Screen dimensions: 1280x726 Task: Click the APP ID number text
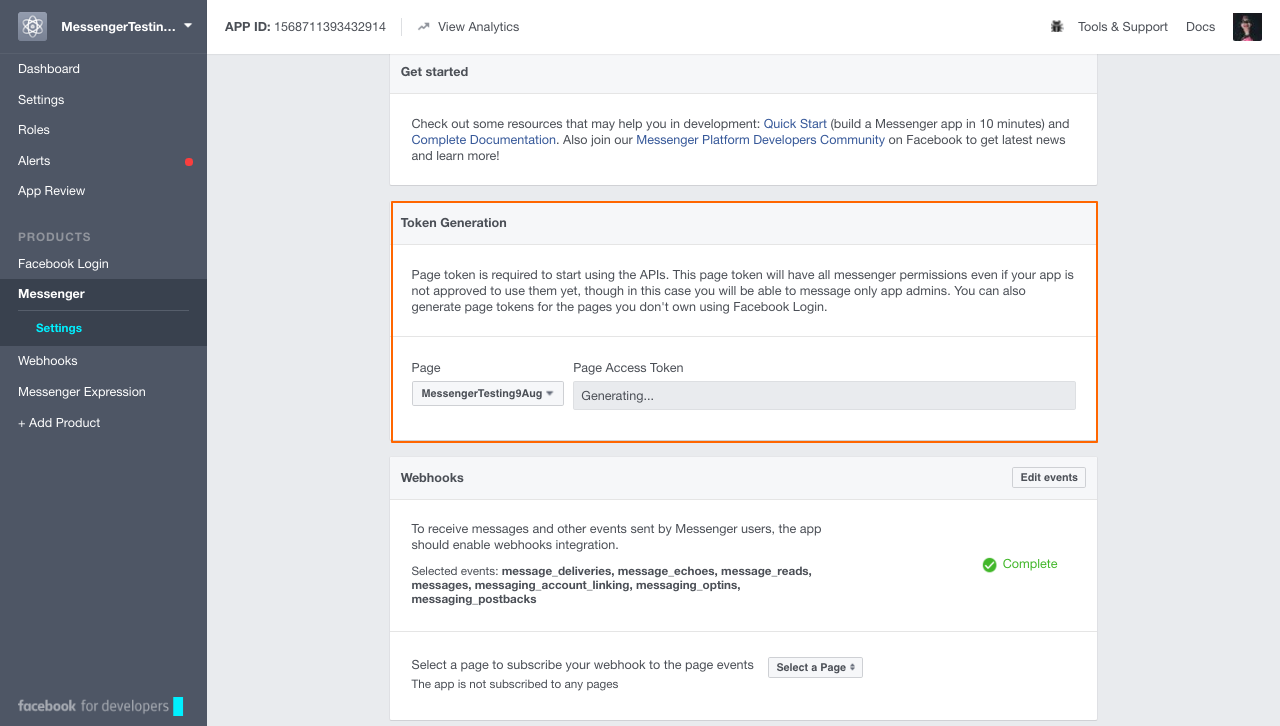(x=330, y=27)
